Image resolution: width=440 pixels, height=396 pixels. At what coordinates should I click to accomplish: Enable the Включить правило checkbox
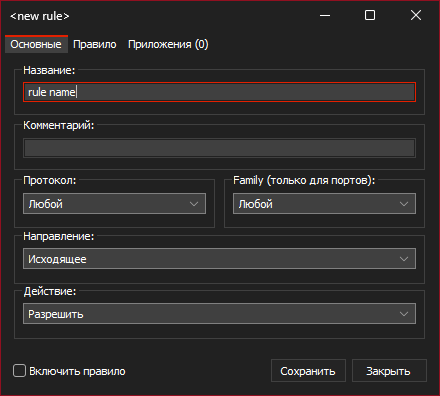pyautogui.click(x=19, y=371)
